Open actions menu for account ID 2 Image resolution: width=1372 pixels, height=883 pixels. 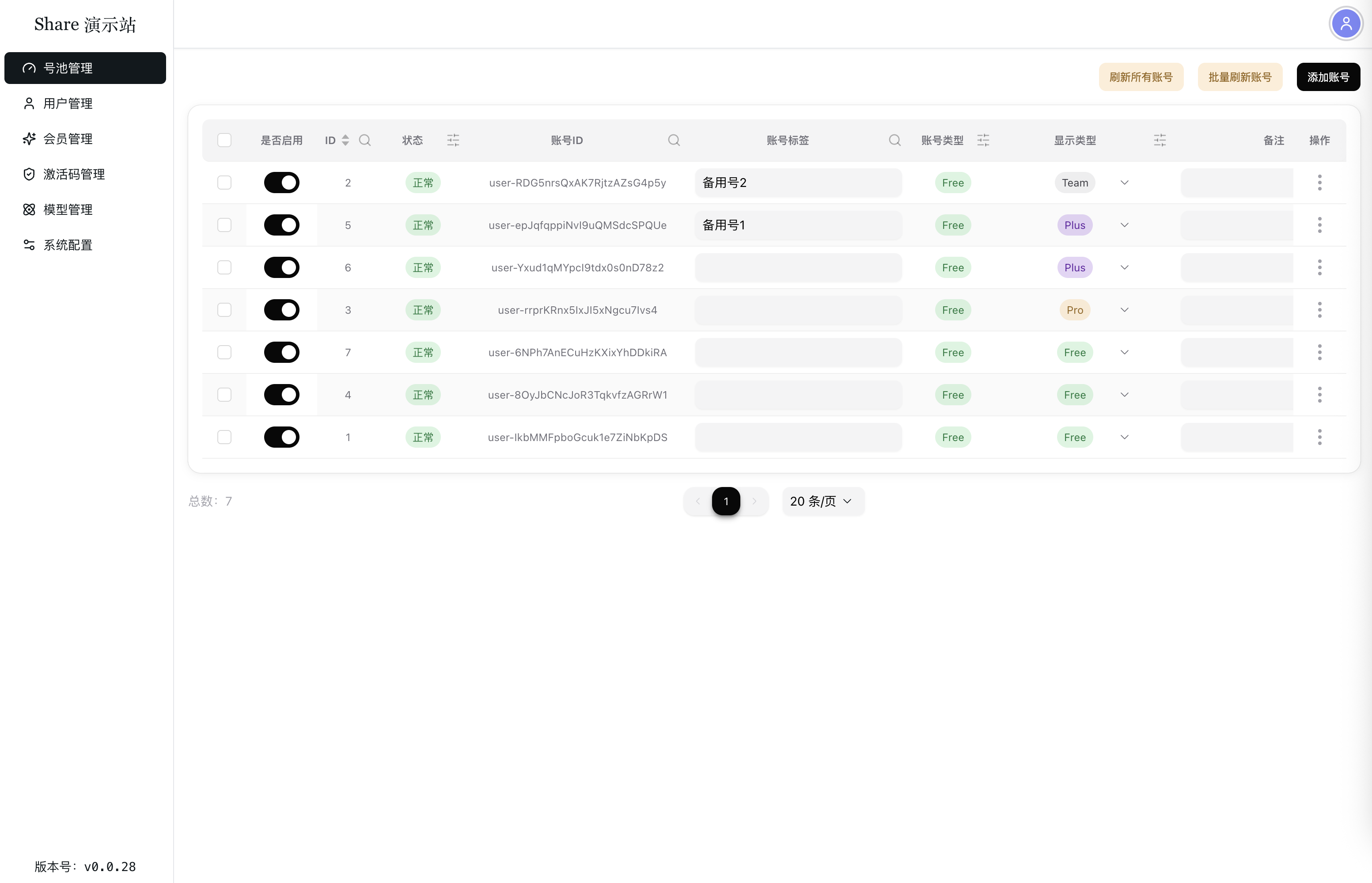pos(1319,183)
